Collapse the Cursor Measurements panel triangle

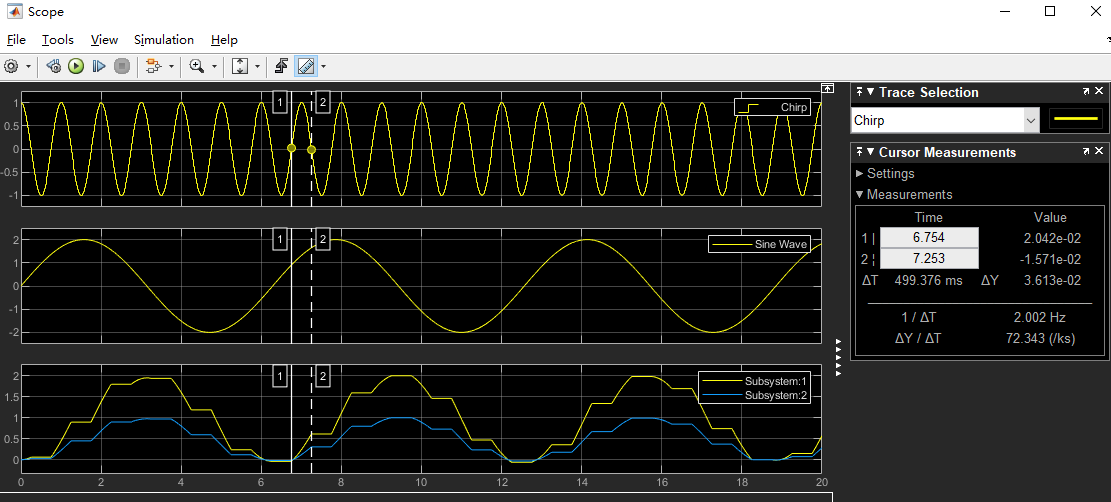coord(870,152)
